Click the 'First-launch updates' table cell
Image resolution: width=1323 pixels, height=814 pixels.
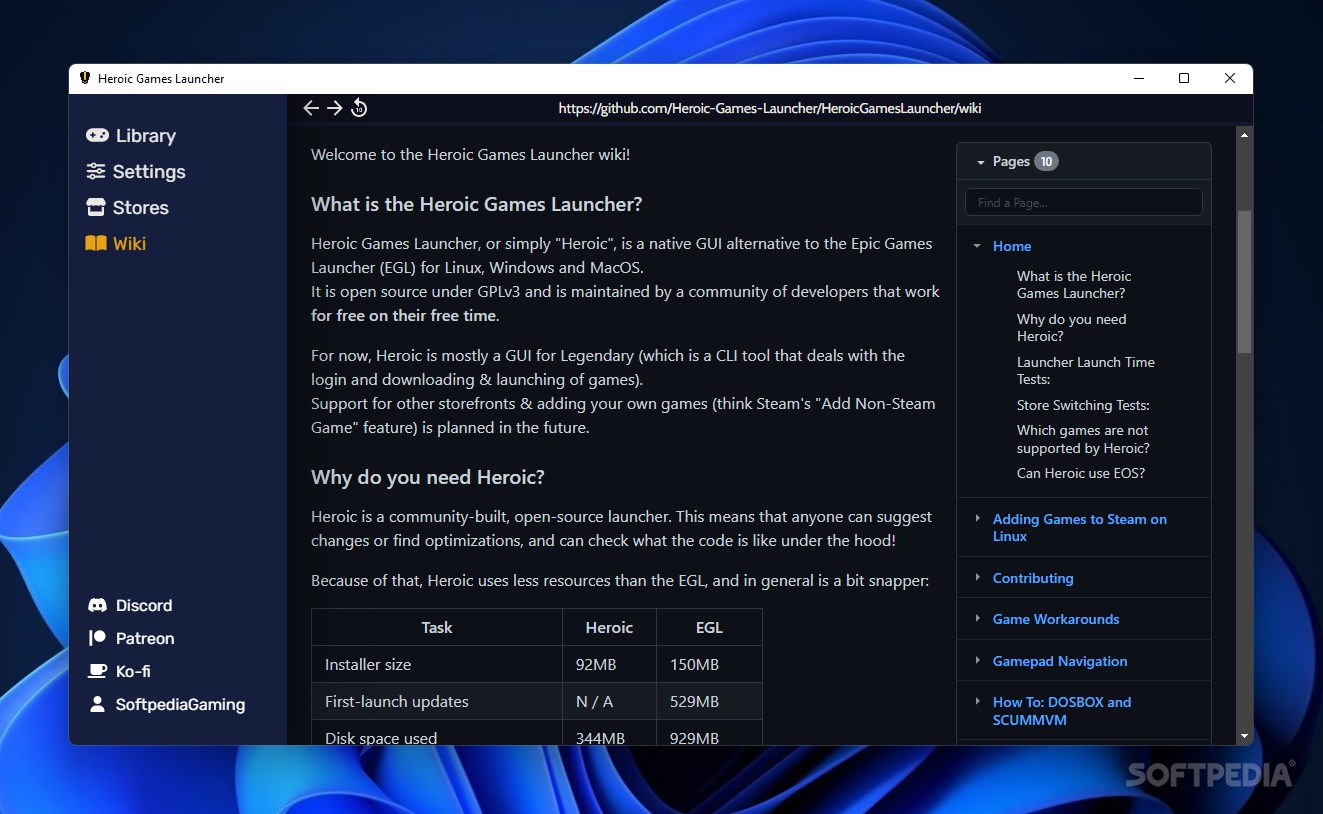tap(437, 701)
